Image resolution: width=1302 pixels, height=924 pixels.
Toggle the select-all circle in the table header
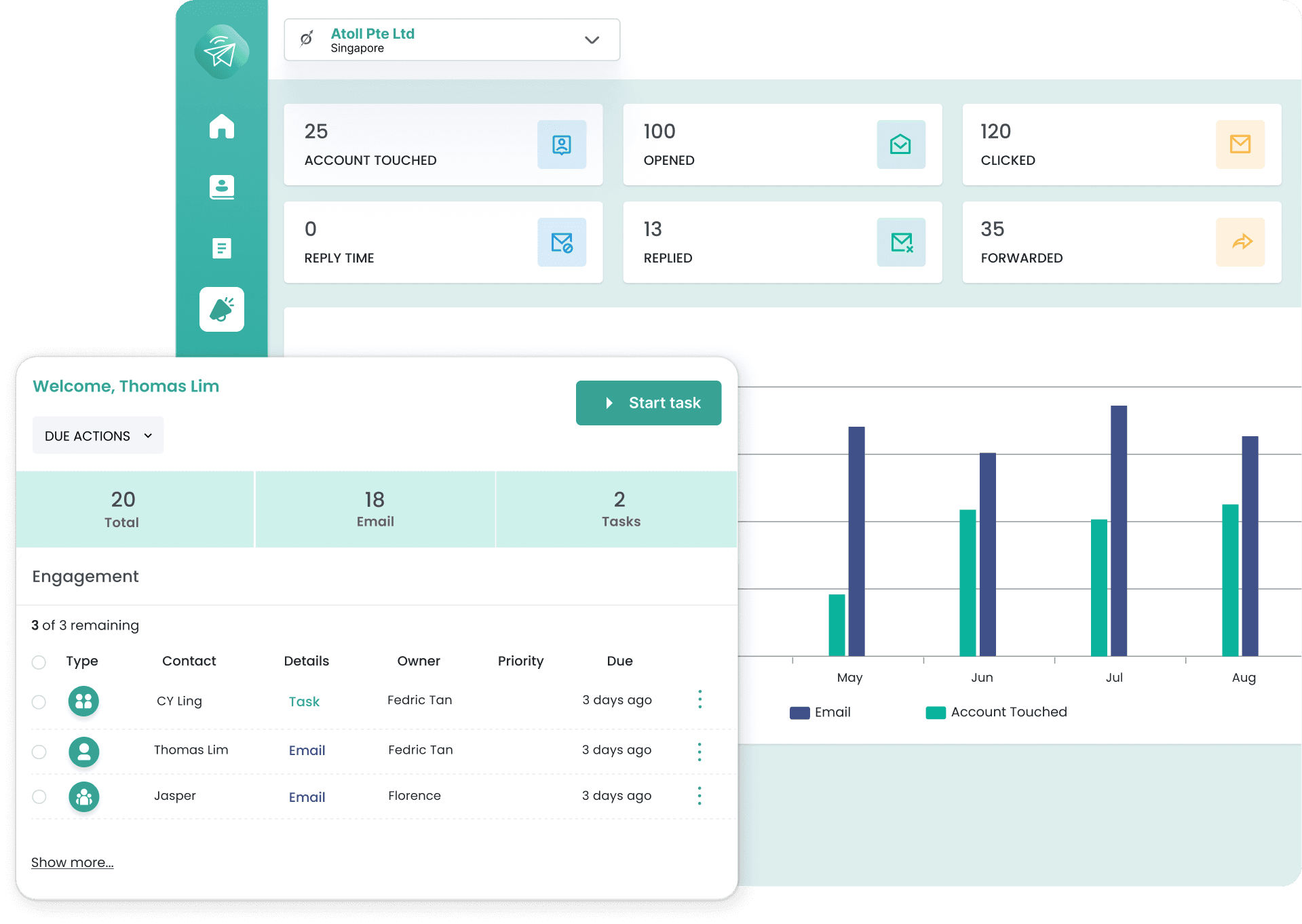point(39,663)
